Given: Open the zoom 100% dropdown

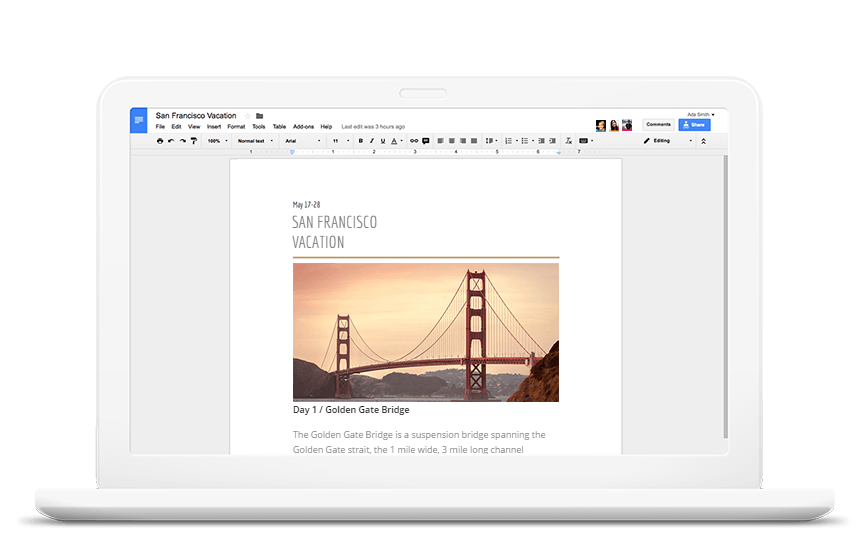Looking at the screenshot, I should [217, 141].
